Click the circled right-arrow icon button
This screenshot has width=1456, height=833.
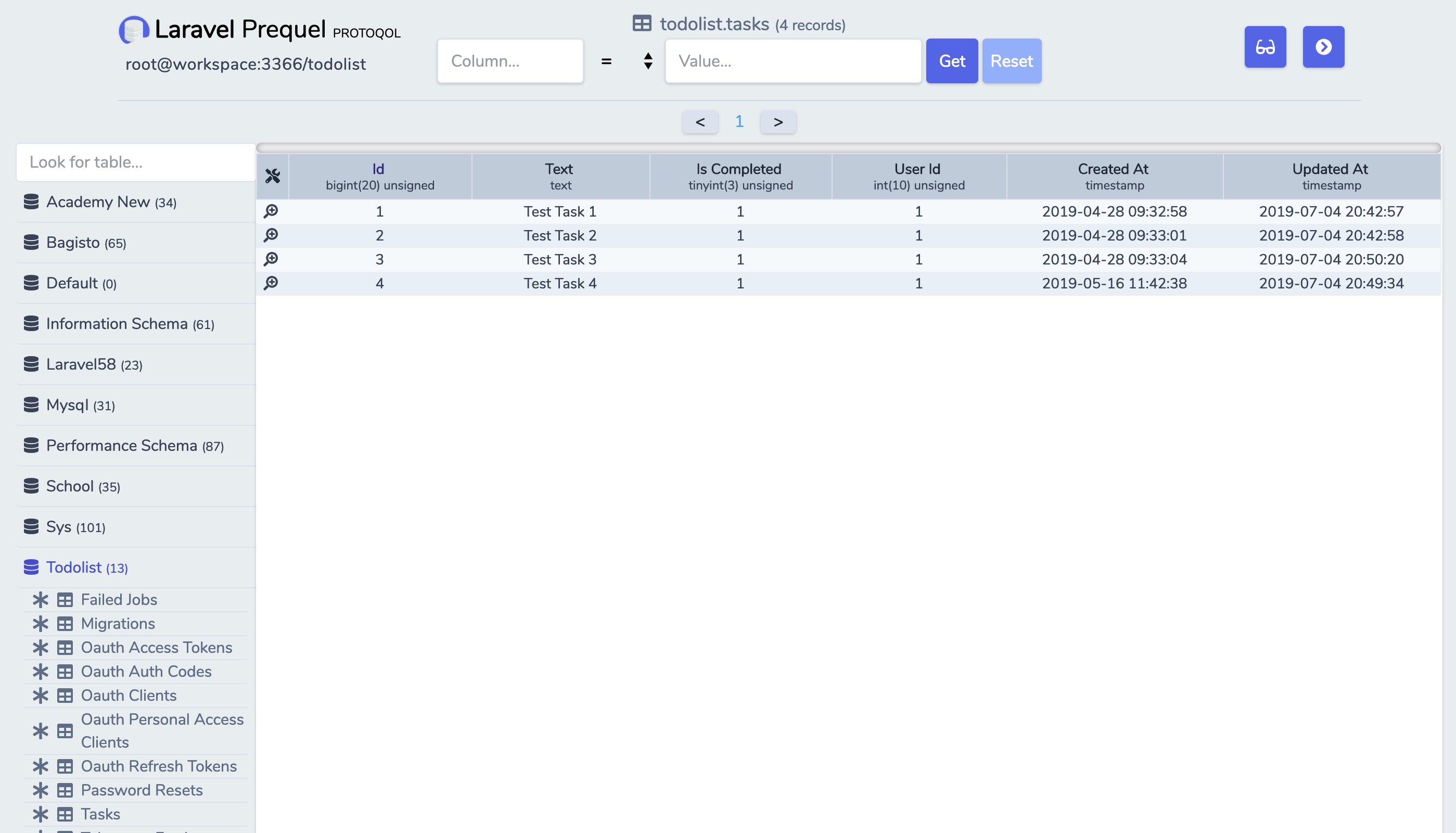tap(1323, 47)
